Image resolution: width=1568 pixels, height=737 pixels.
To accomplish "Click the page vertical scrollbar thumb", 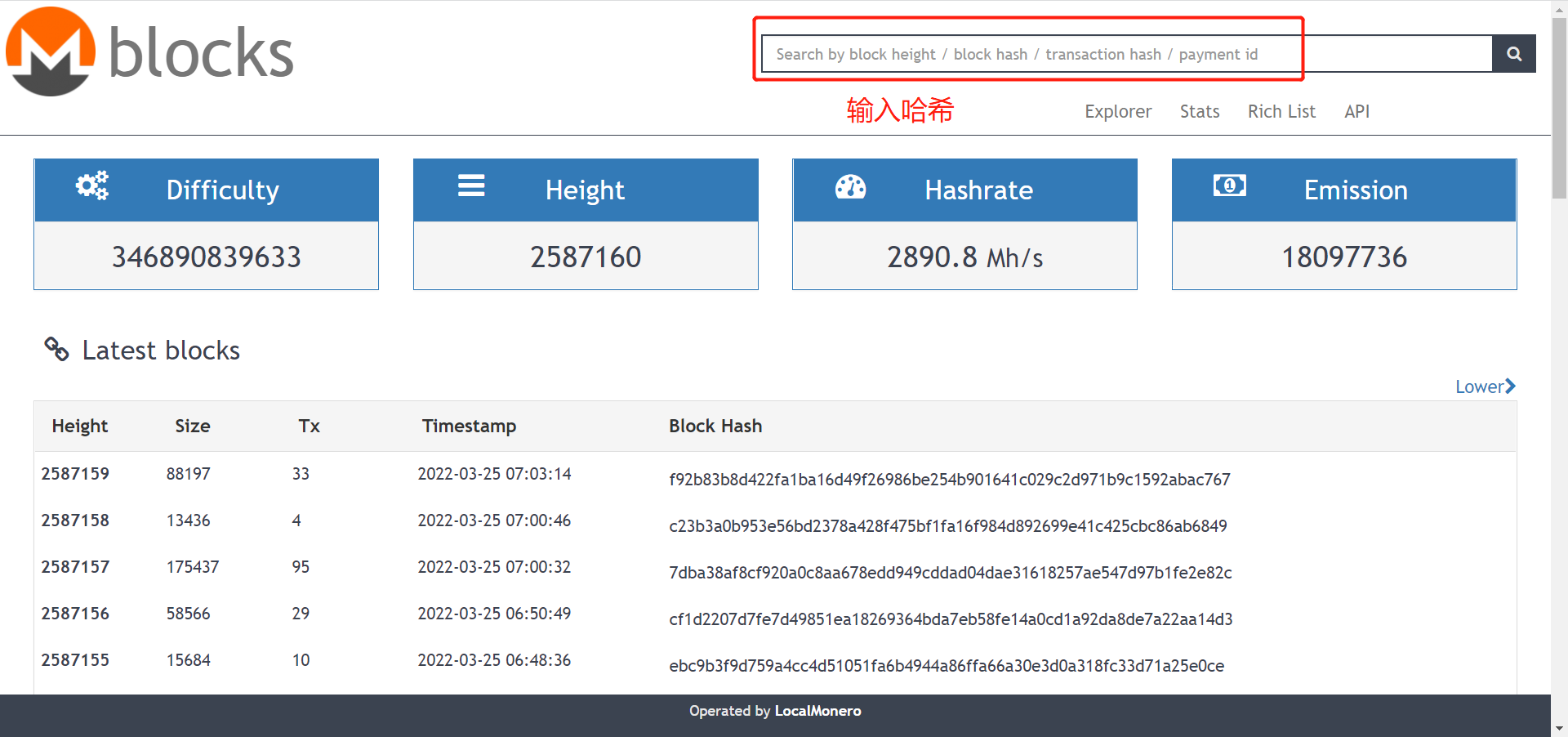I will (1559, 106).
